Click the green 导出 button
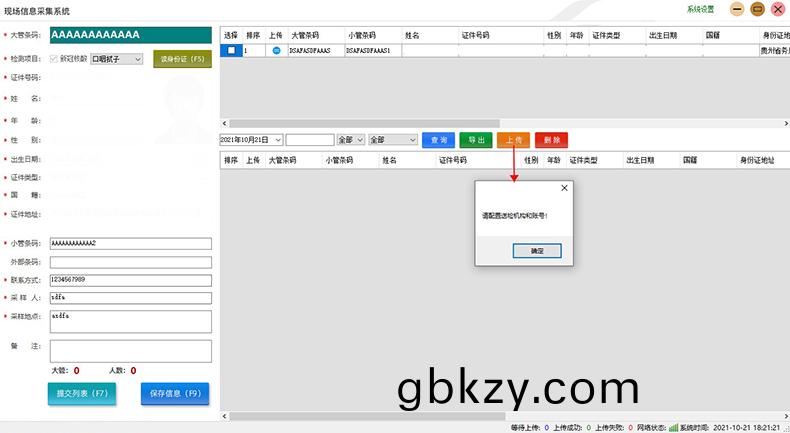The height and width of the screenshot is (433, 790). tap(476, 140)
